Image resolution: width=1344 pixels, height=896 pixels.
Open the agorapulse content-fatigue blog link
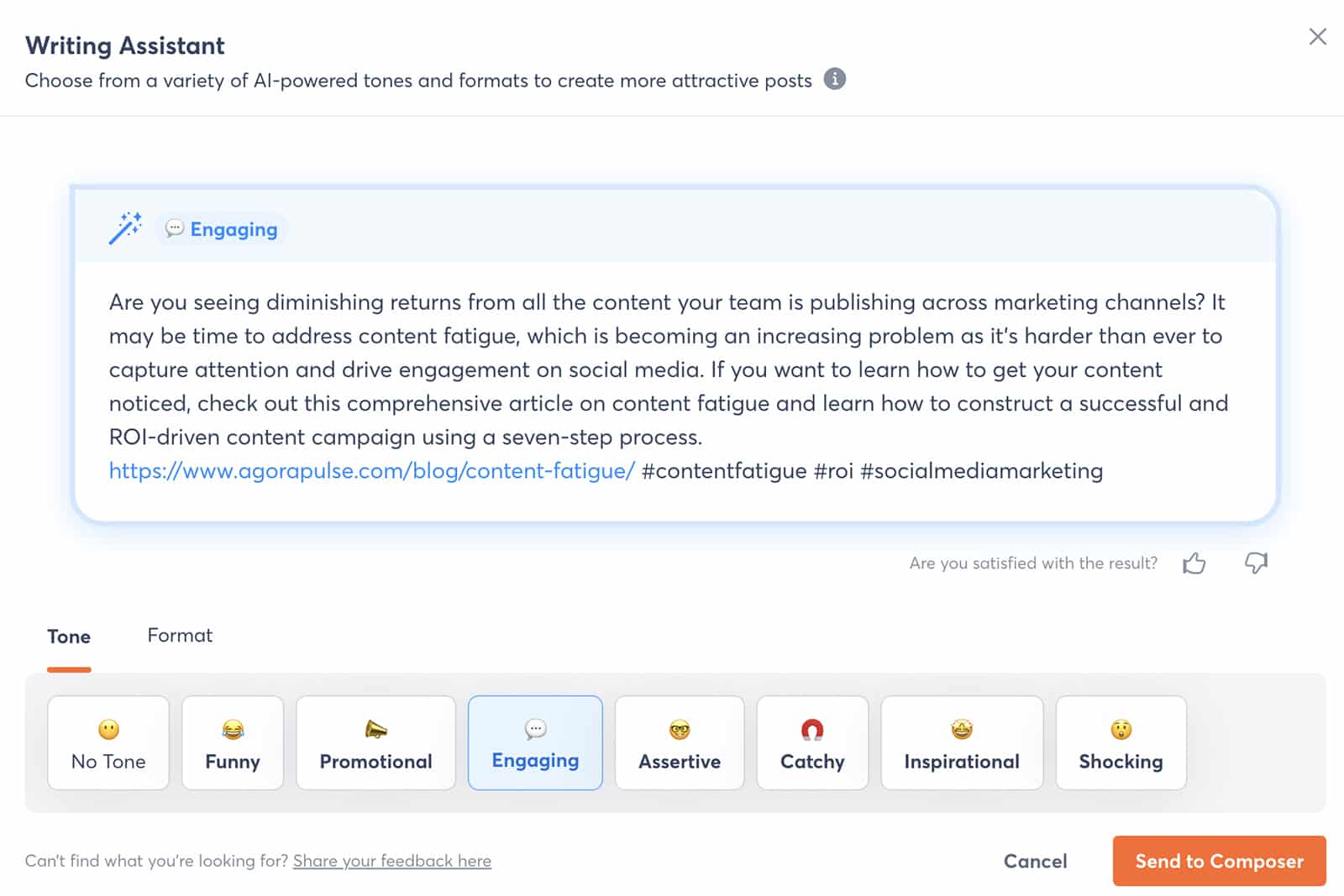[x=372, y=471]
